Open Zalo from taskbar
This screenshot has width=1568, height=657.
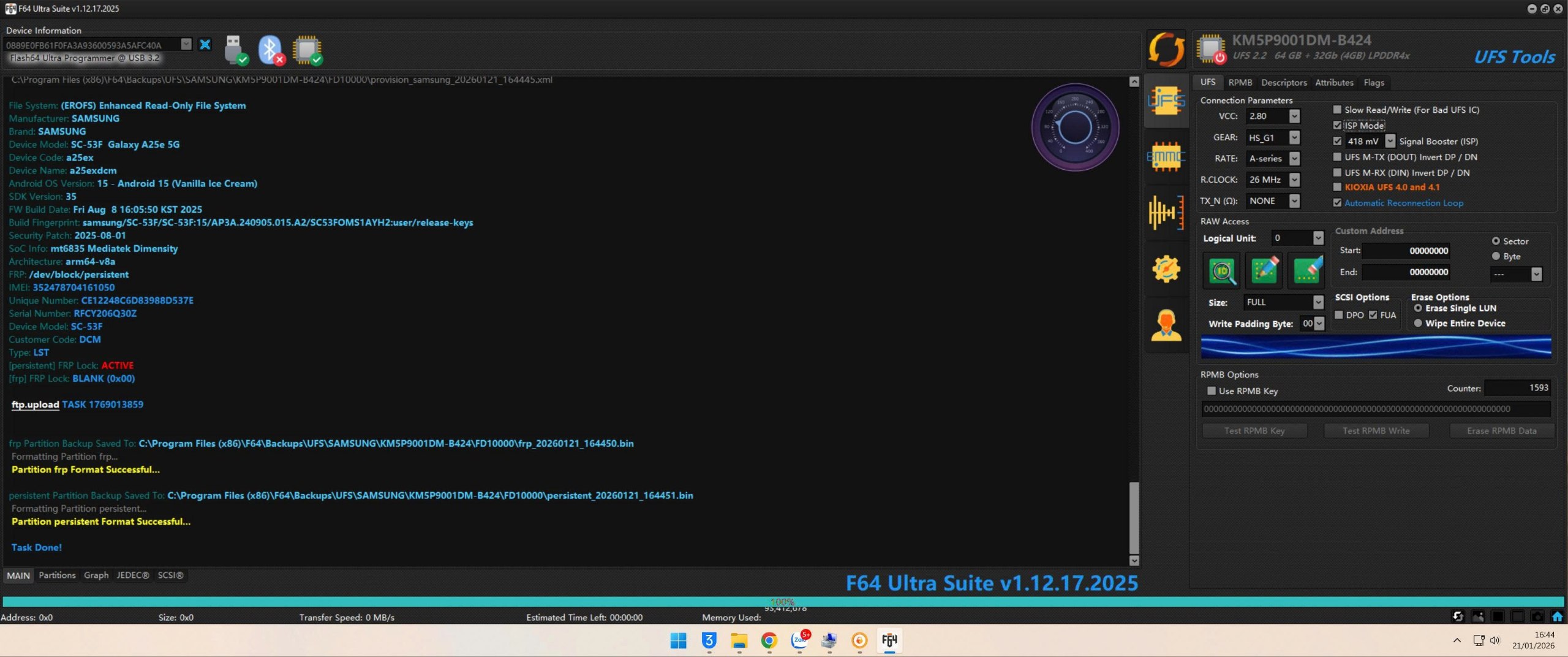(800, 640)
